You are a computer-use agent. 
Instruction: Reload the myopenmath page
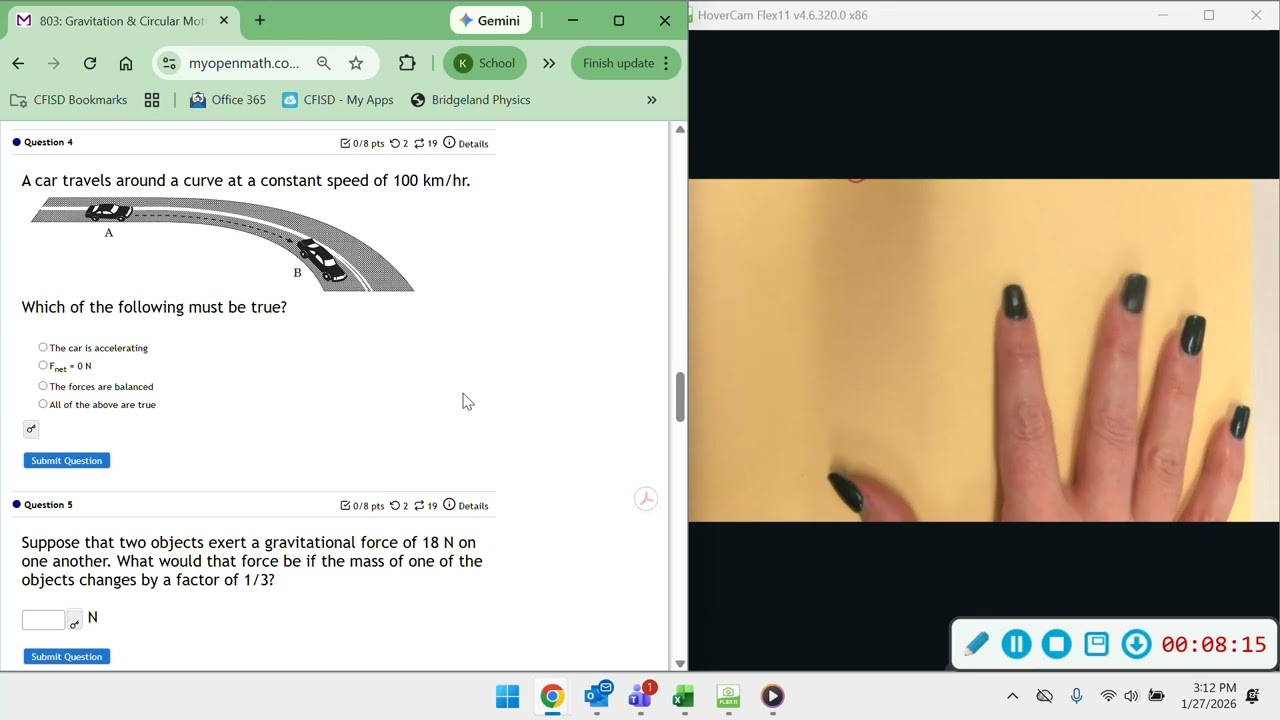click(x=90, y=63)
